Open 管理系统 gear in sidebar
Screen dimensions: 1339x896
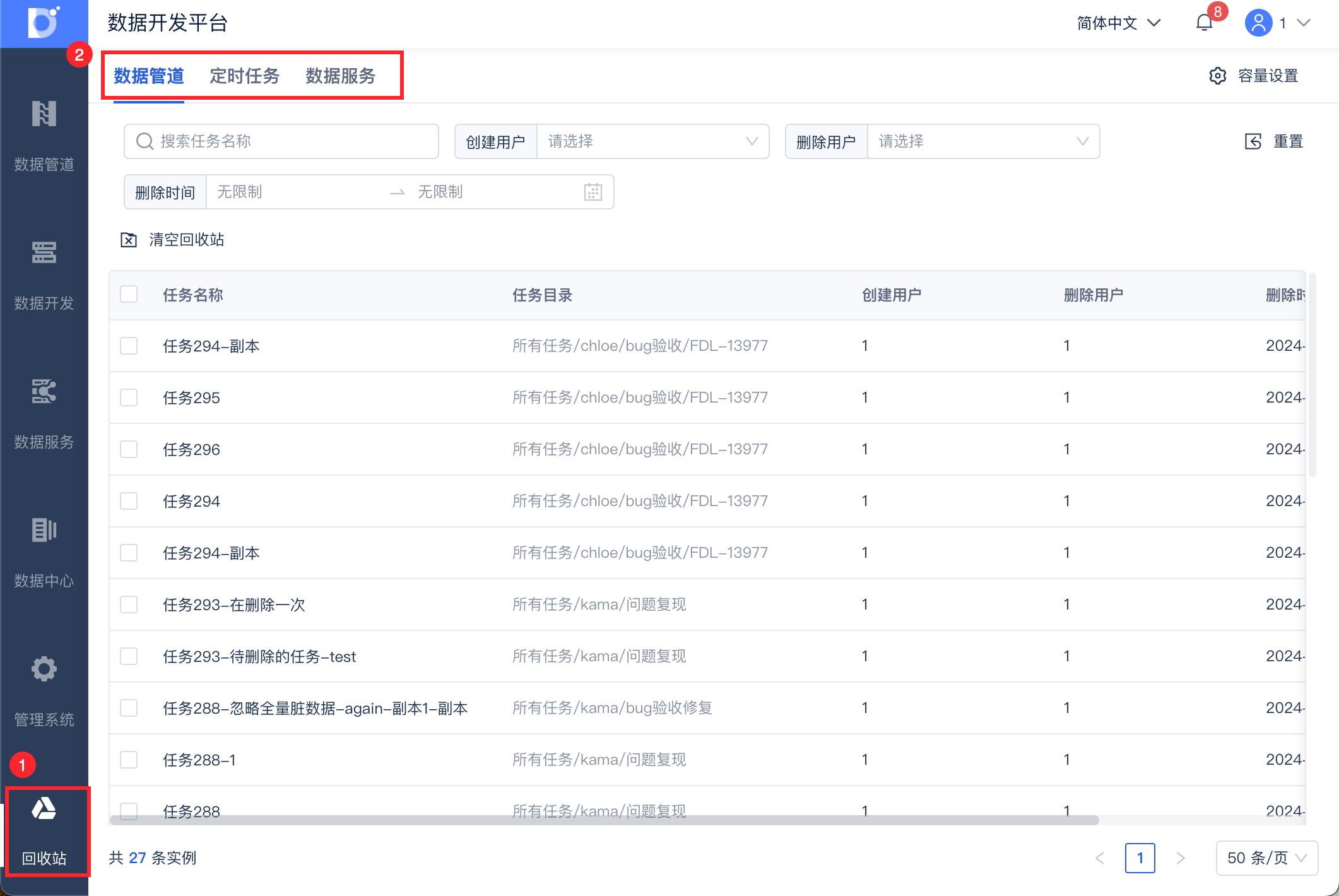coord(44,669)
